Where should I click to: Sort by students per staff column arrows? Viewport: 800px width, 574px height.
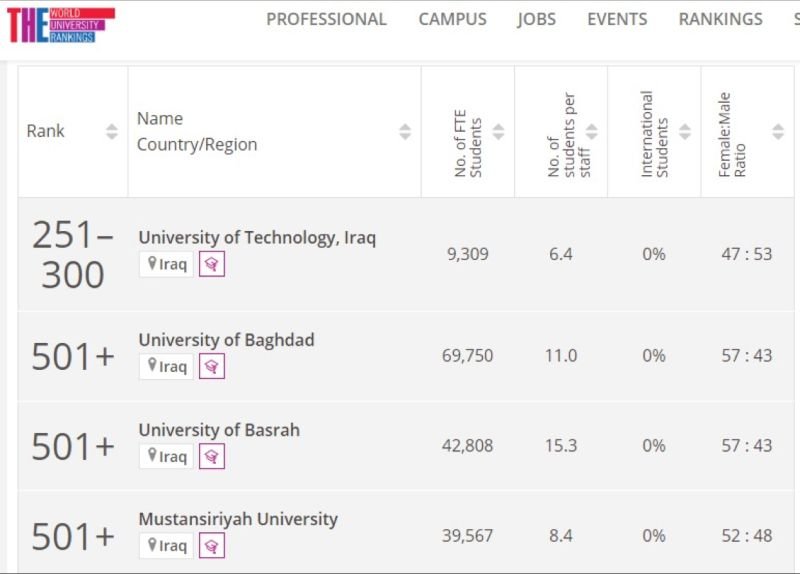[591, 131]
